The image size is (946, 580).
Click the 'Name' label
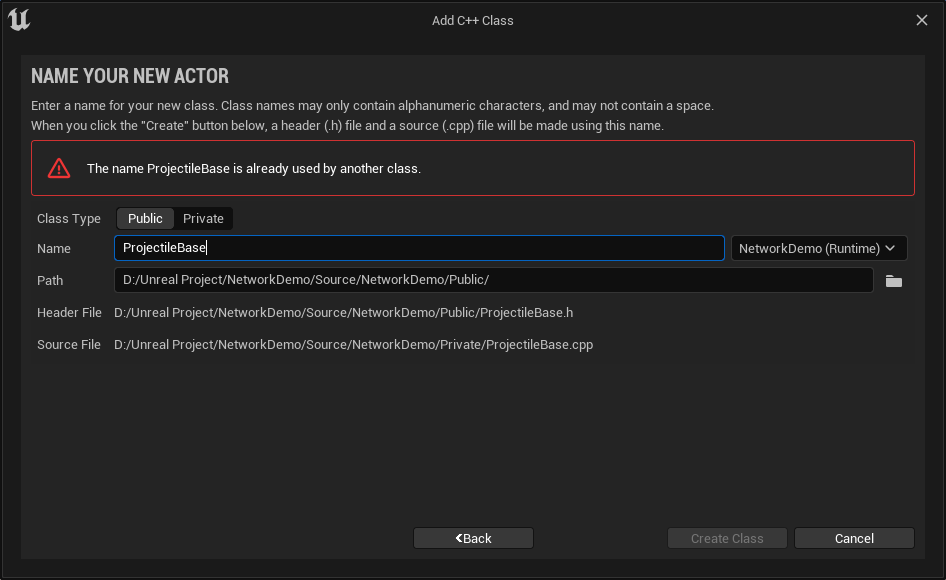[x=54, y=249]
